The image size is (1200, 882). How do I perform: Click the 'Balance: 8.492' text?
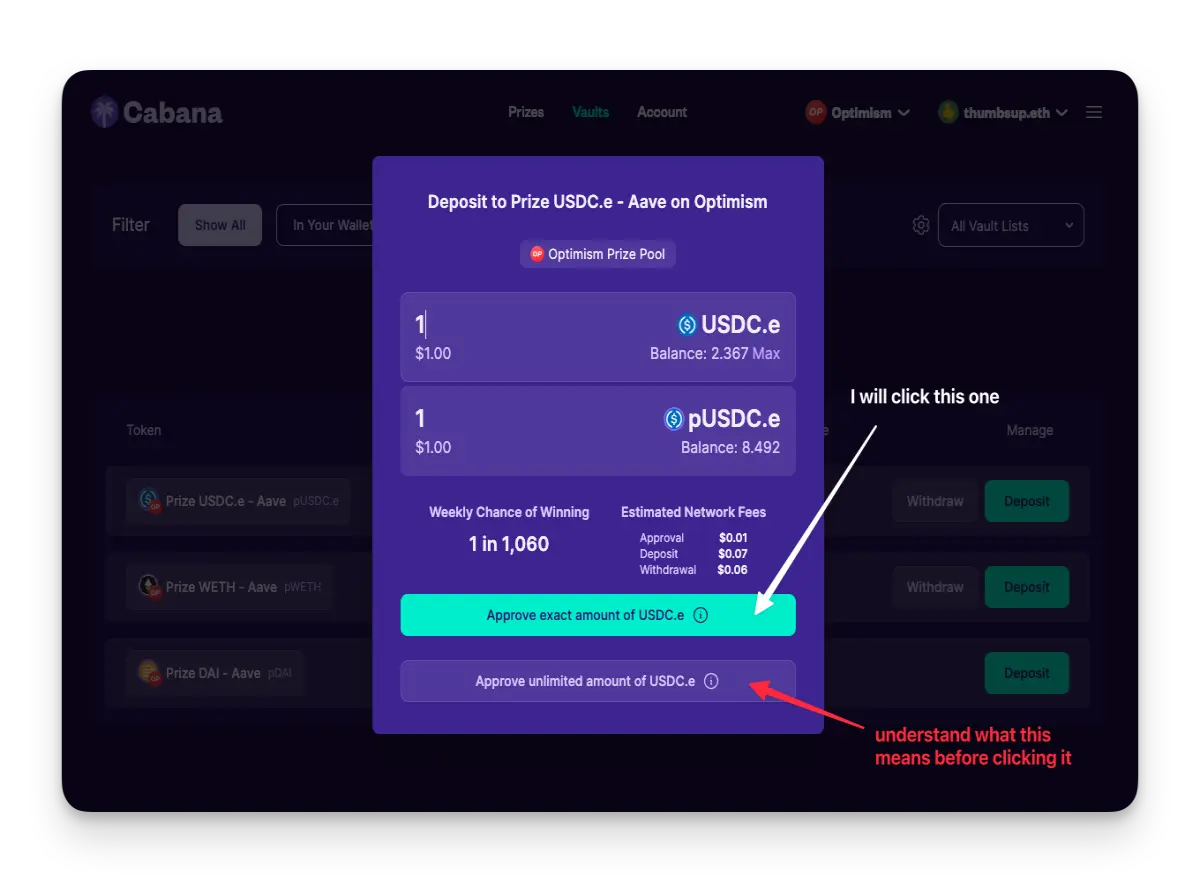[731, 447]
